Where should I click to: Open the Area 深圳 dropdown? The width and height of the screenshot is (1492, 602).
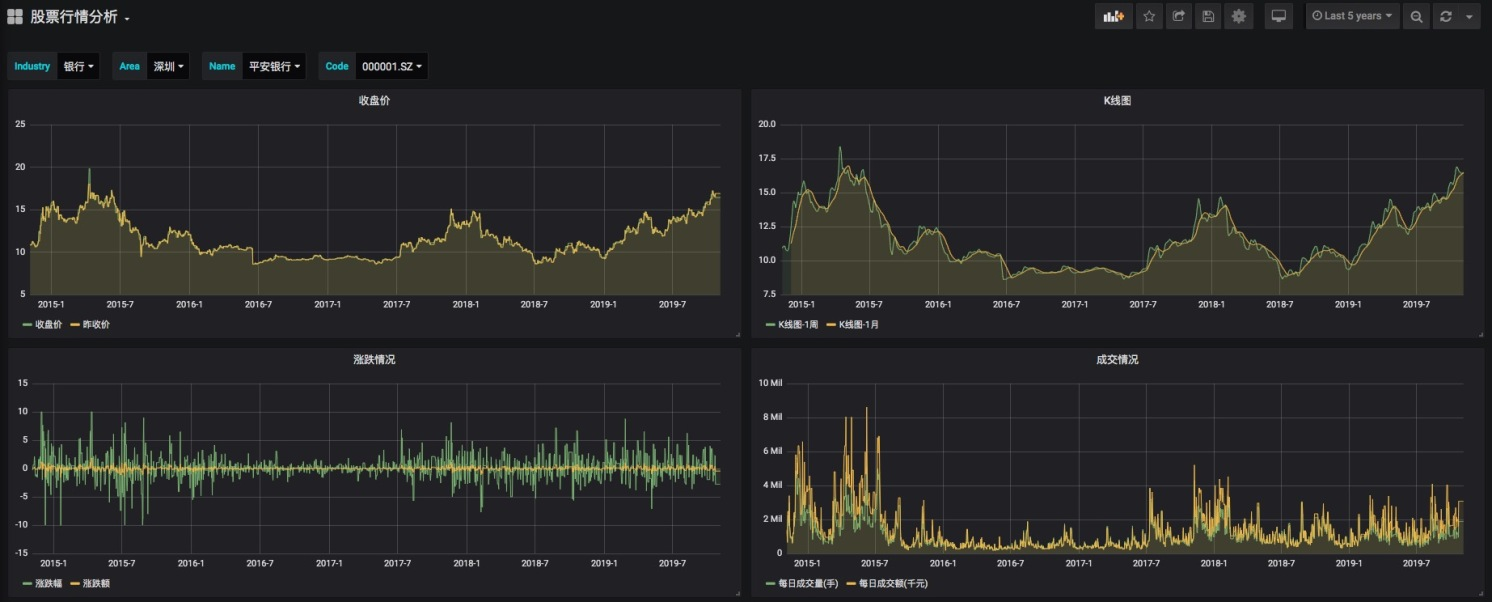(x=168, y=67)
